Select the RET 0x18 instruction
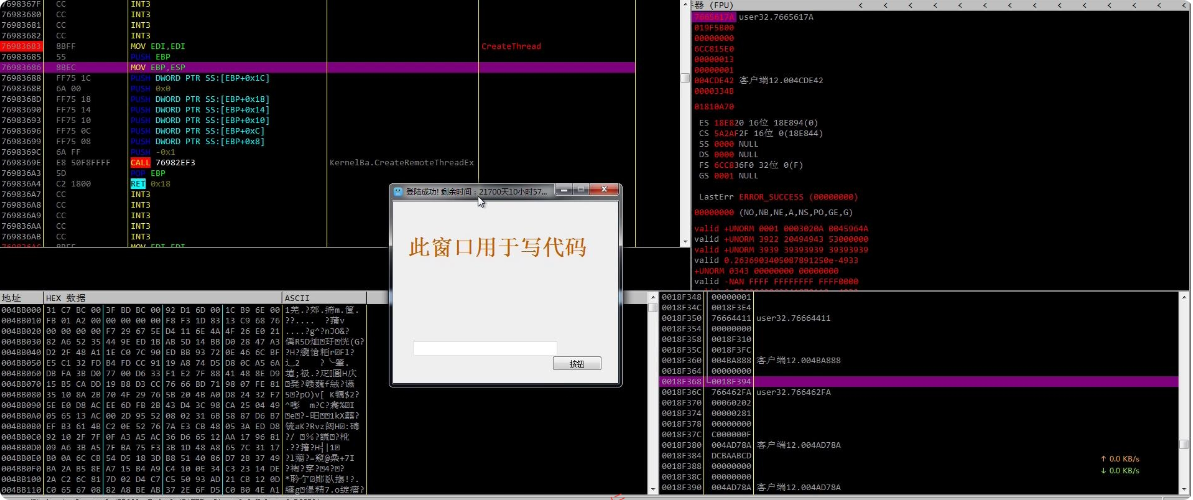This screenshot has width=1193, height=500. click(150, 183)
